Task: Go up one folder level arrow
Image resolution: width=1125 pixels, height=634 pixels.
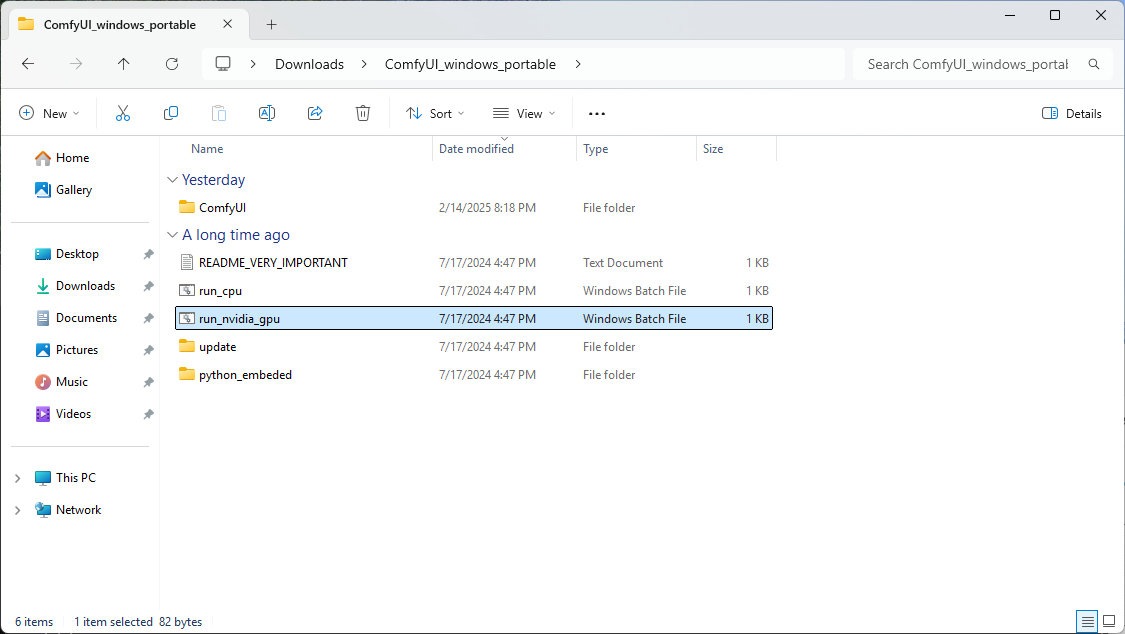Action: pyautogui.click(x=123, y=64)
